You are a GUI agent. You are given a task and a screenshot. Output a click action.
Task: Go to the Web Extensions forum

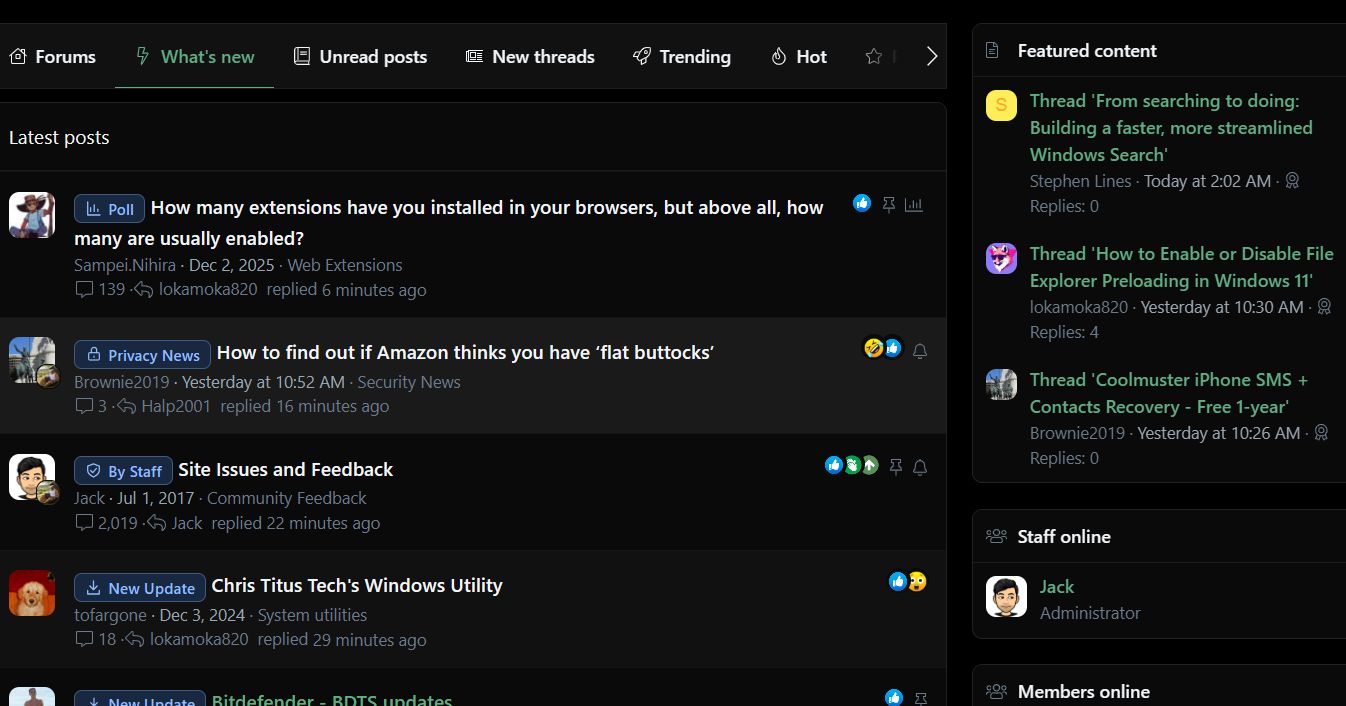[345, 265]
